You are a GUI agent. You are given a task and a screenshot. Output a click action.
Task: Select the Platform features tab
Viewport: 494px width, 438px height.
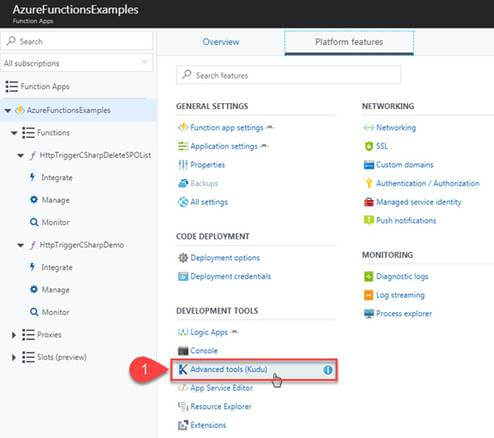click(x=349, y=42)
